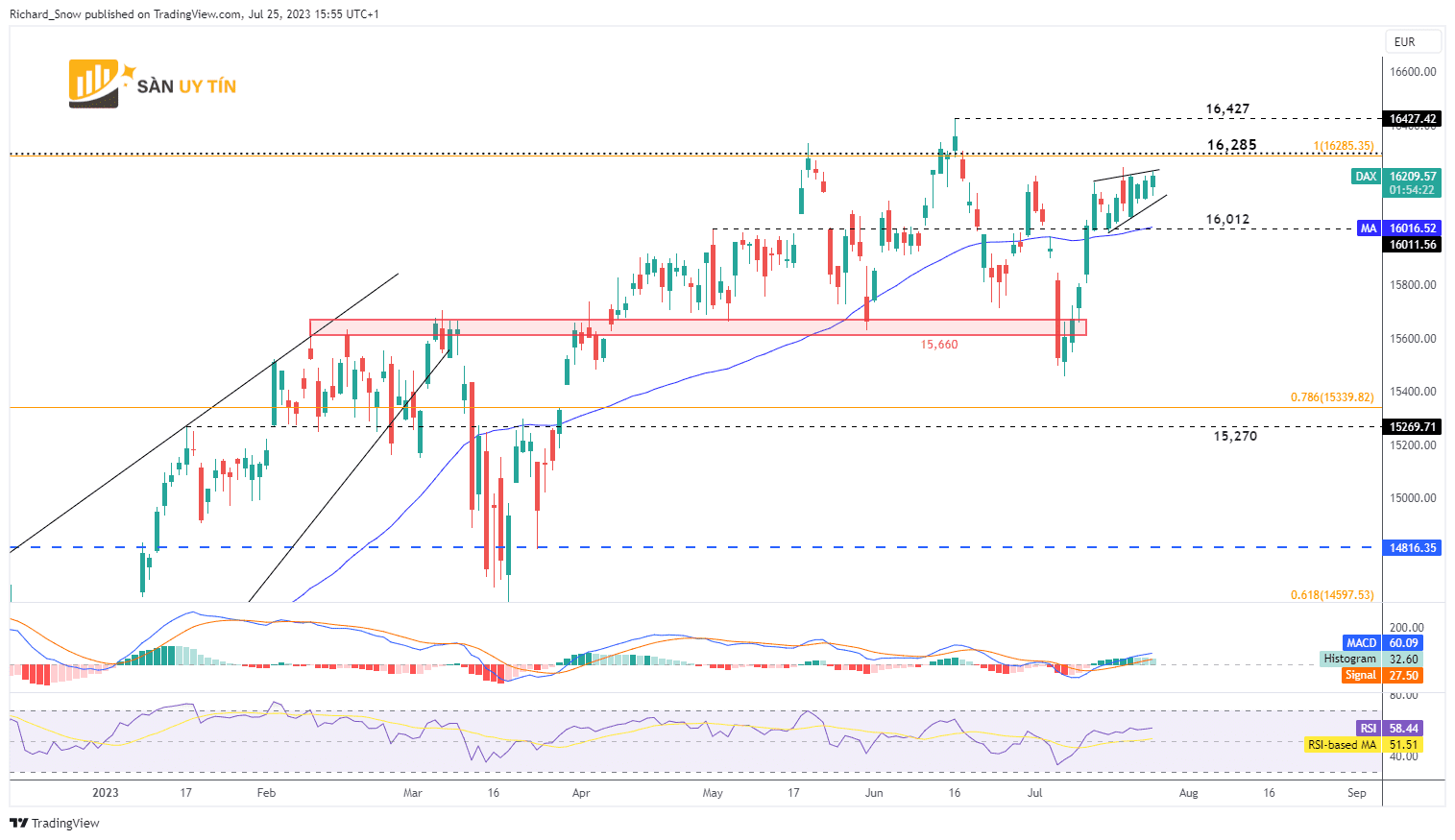Image resolution: width=1455 pixels, height=840 pixels.
Task: Click the Jun label on time axis
Action: (x=874, y=793)
